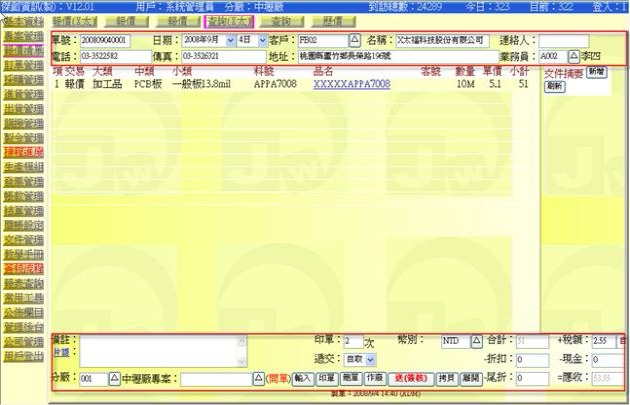Viewport: 630px width, 405px height.
Task: Open the 幣別 NTD currency lookup icon
Action: (x=476, y=341)
